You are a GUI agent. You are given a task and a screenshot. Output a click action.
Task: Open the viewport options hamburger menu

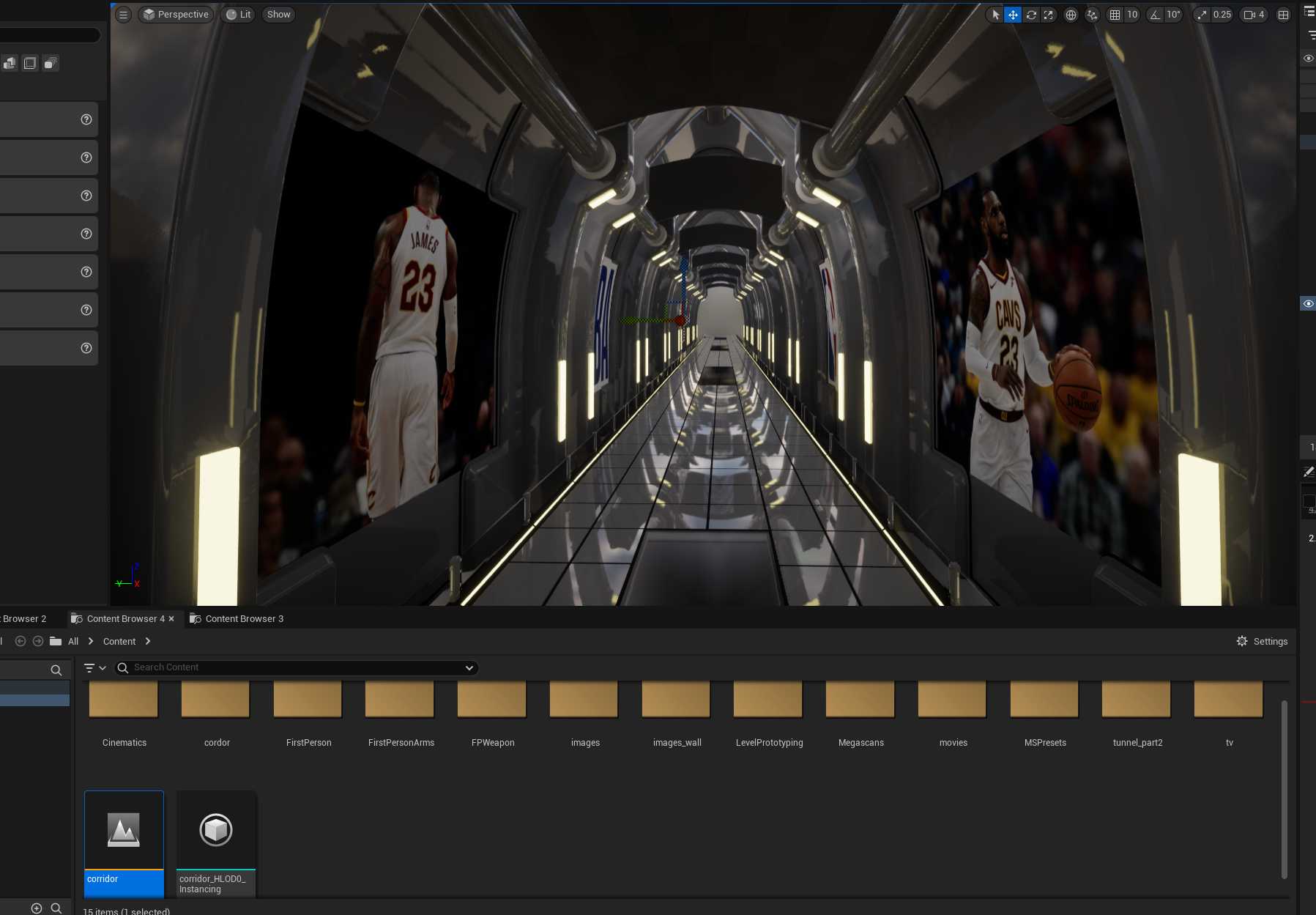pos(123,15)
